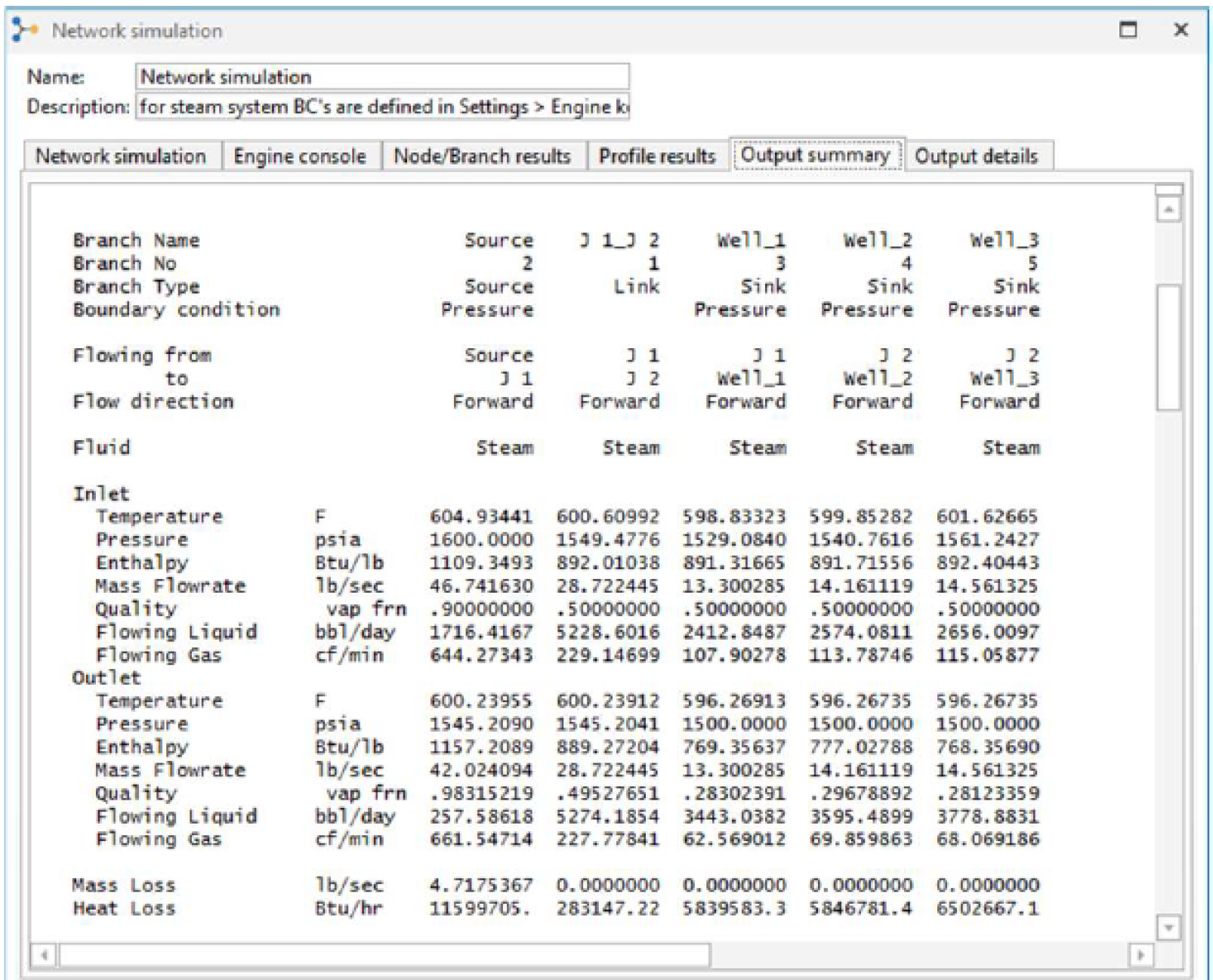Go to the Node/Branch results tab
1213x980 pixels.
(482, 156)
